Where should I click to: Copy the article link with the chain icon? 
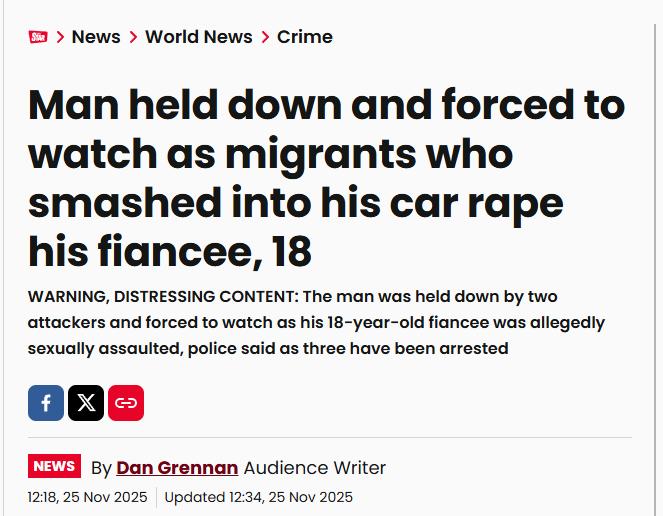pyautogui.click(x=126, y=403)
